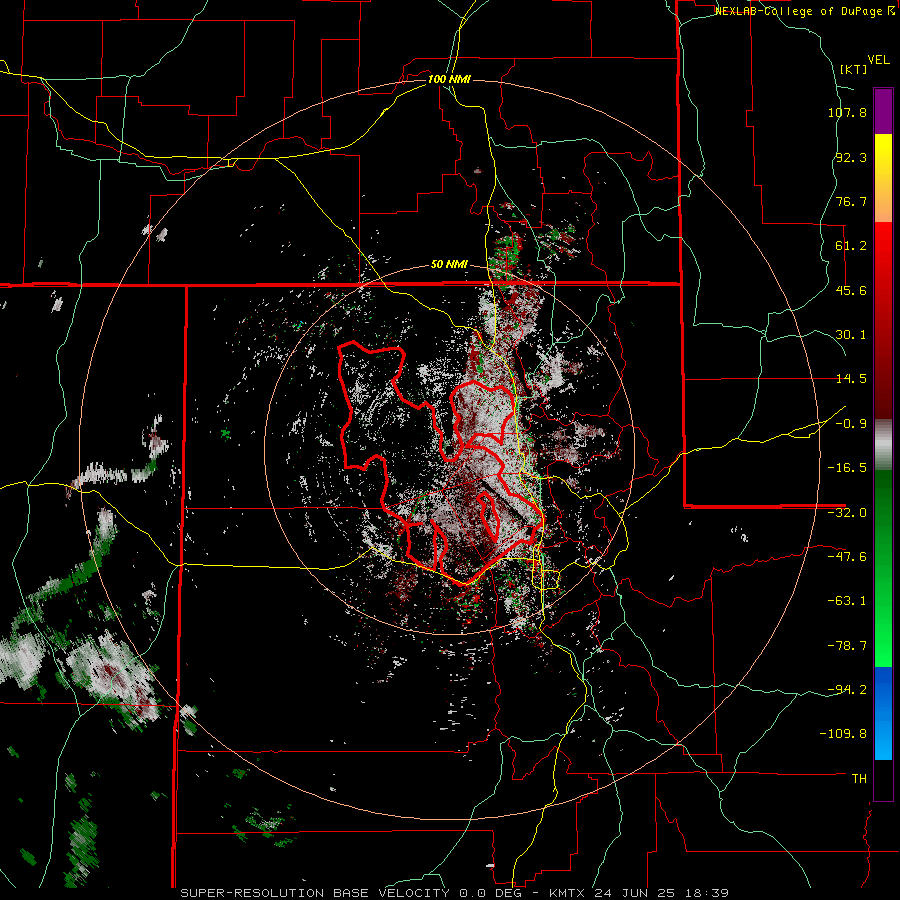Click the purple segment of velocity color bar

coord(883,112)
